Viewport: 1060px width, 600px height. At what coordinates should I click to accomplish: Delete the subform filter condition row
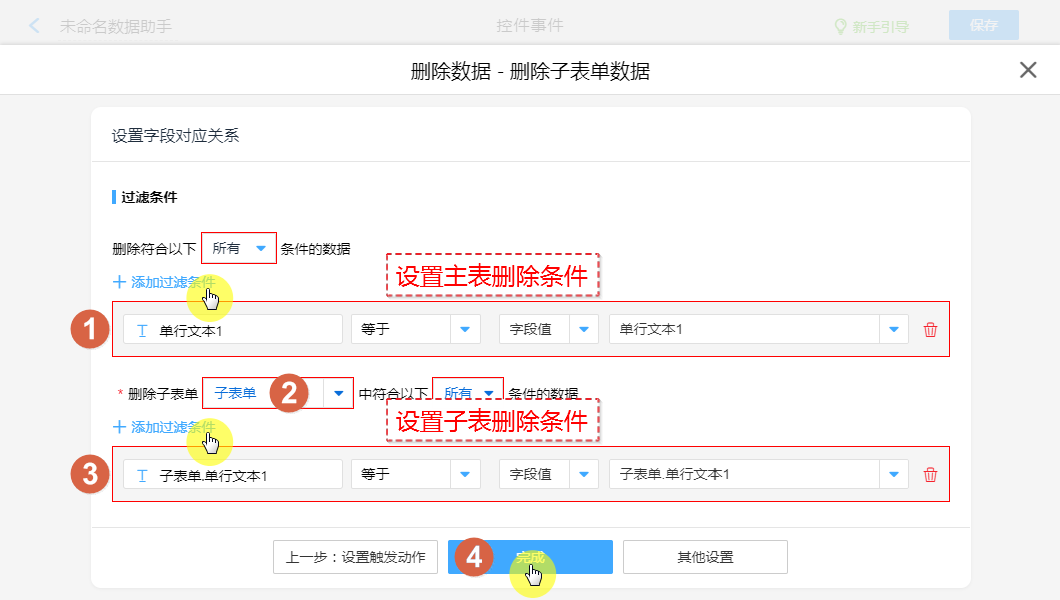pos(930,475)
